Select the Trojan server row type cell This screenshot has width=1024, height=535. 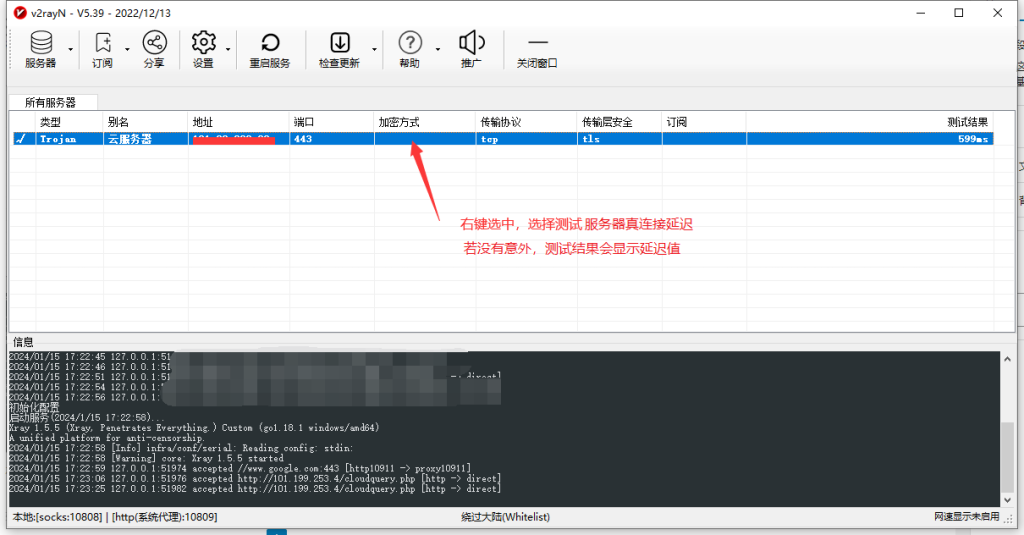tap(69, 138)
